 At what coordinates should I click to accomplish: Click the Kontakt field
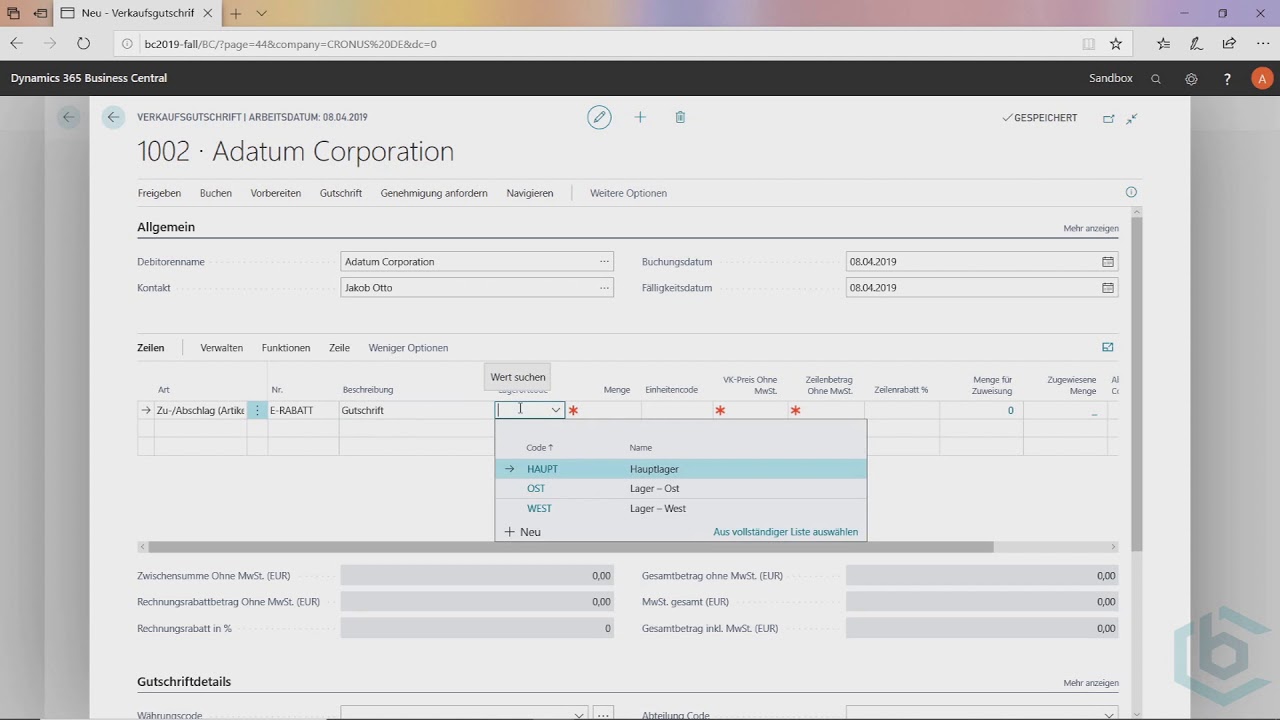pos(477,288)
